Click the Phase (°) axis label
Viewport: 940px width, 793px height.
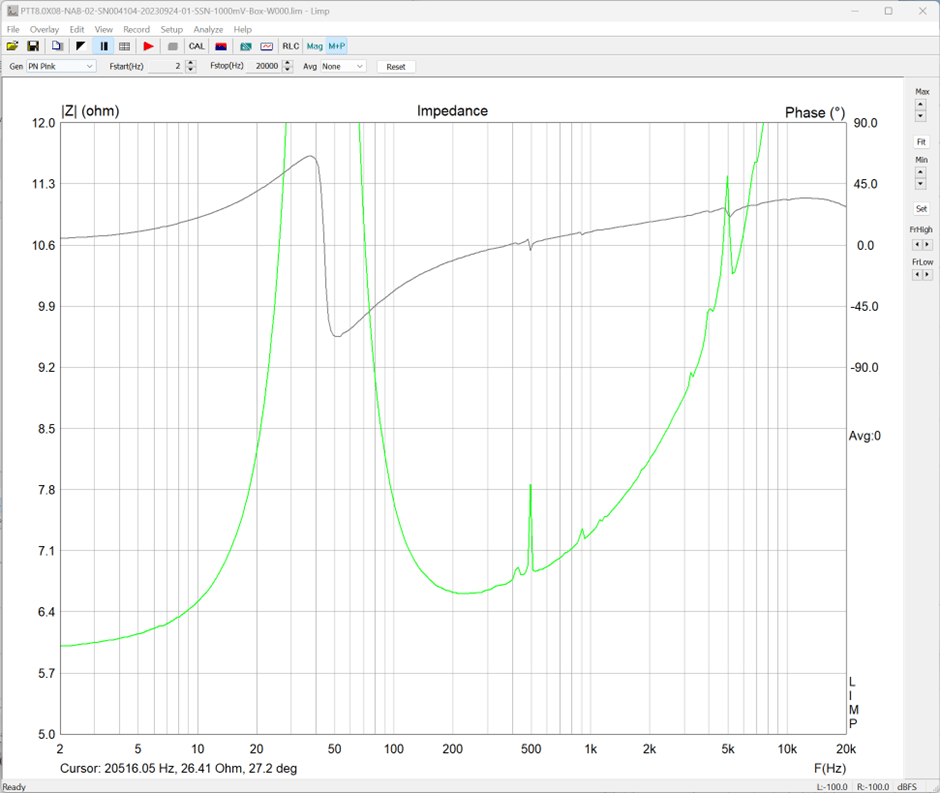(x=815, y=113)
